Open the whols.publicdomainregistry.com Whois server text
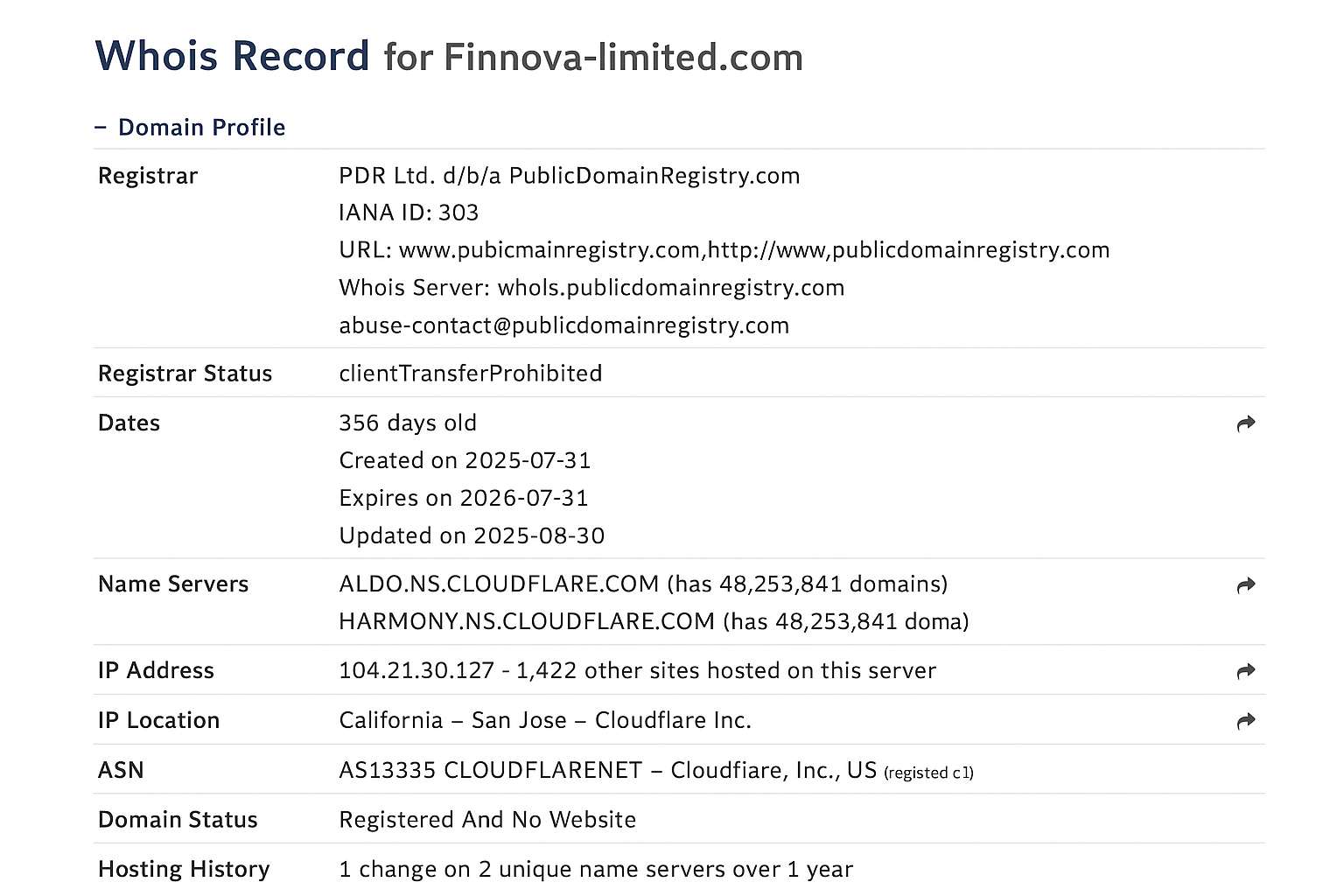Screen dimensions: 1344x896 pos(671,288)
